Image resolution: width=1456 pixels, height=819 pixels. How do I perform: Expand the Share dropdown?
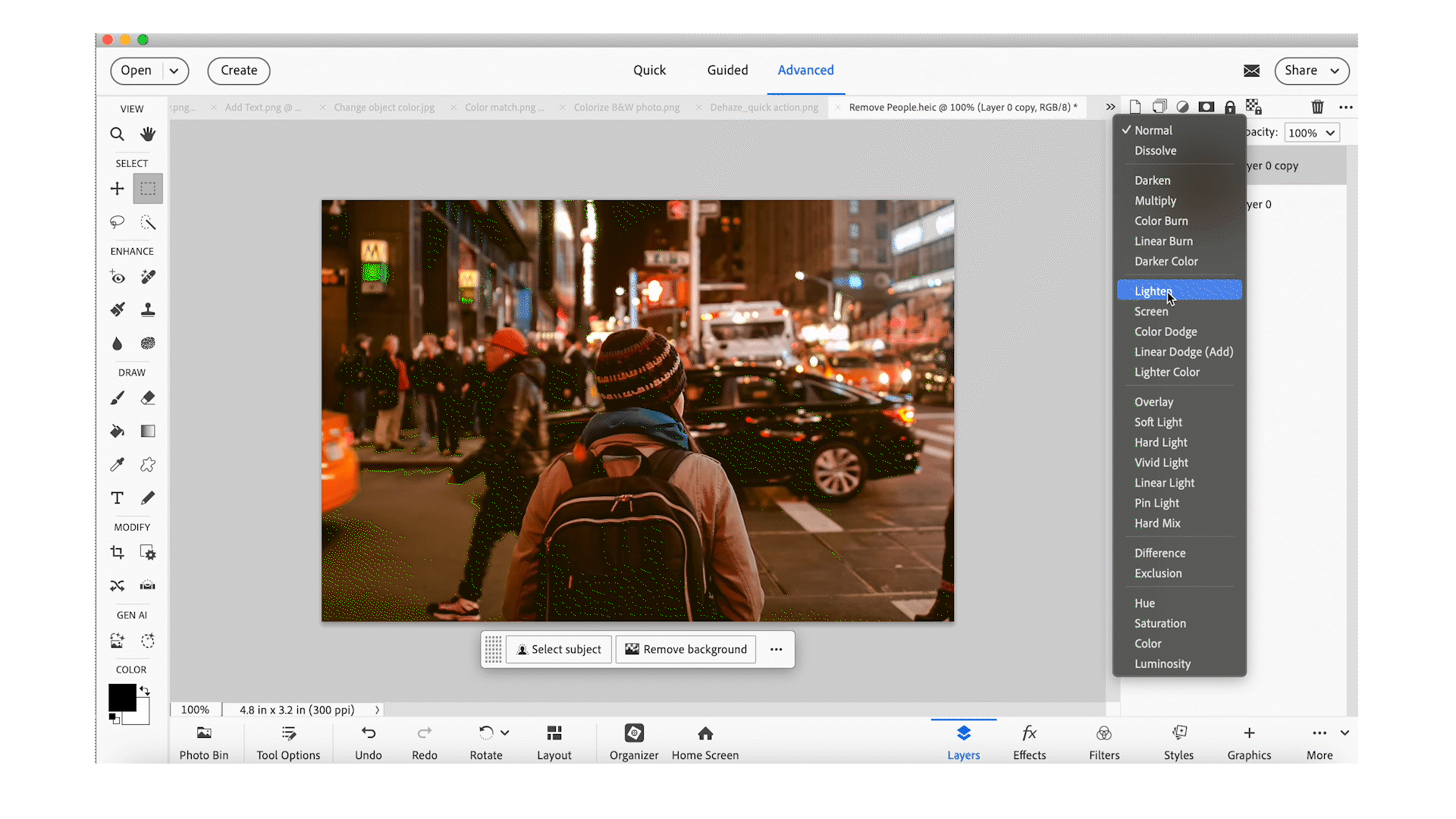tap(1335, 71)
